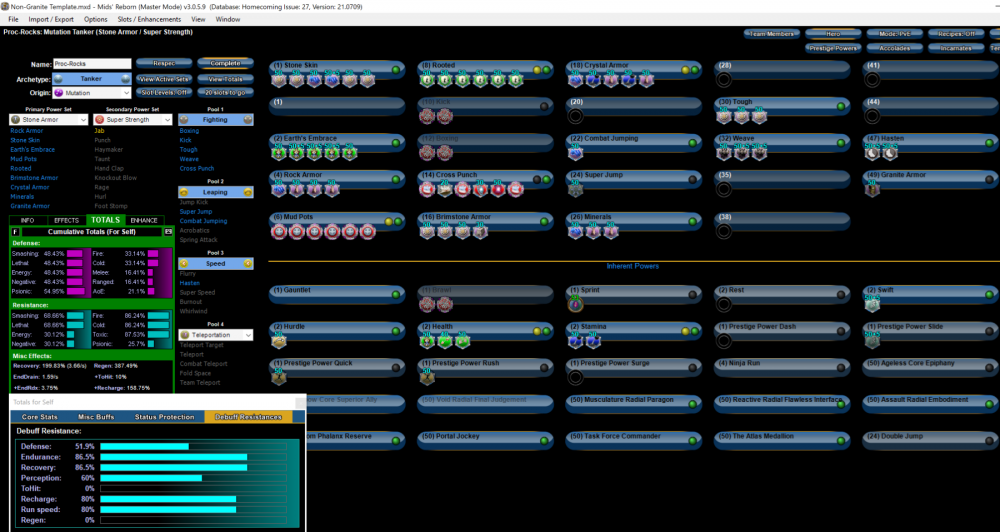Click the View Active Sets button
The height and width of the screenshot is (532, 1000).
click(x=164, y=78)
